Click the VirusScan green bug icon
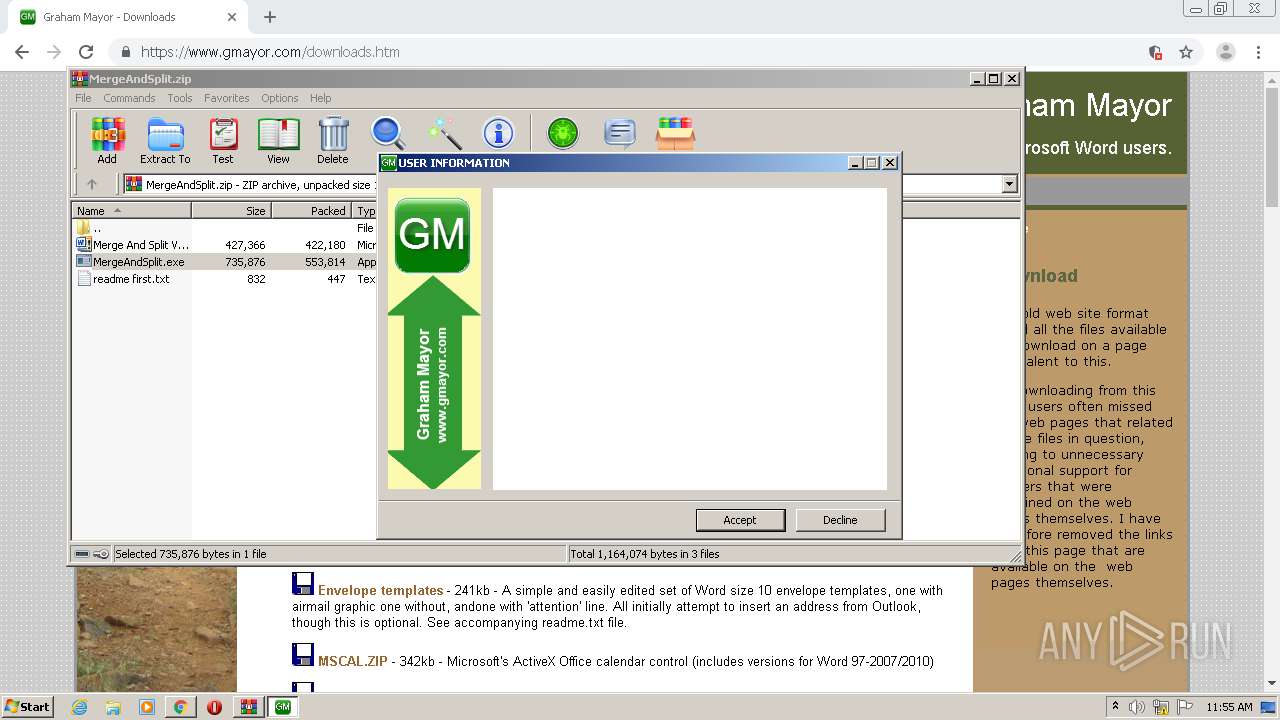The image size is (1280, 720). click(563, 133)
